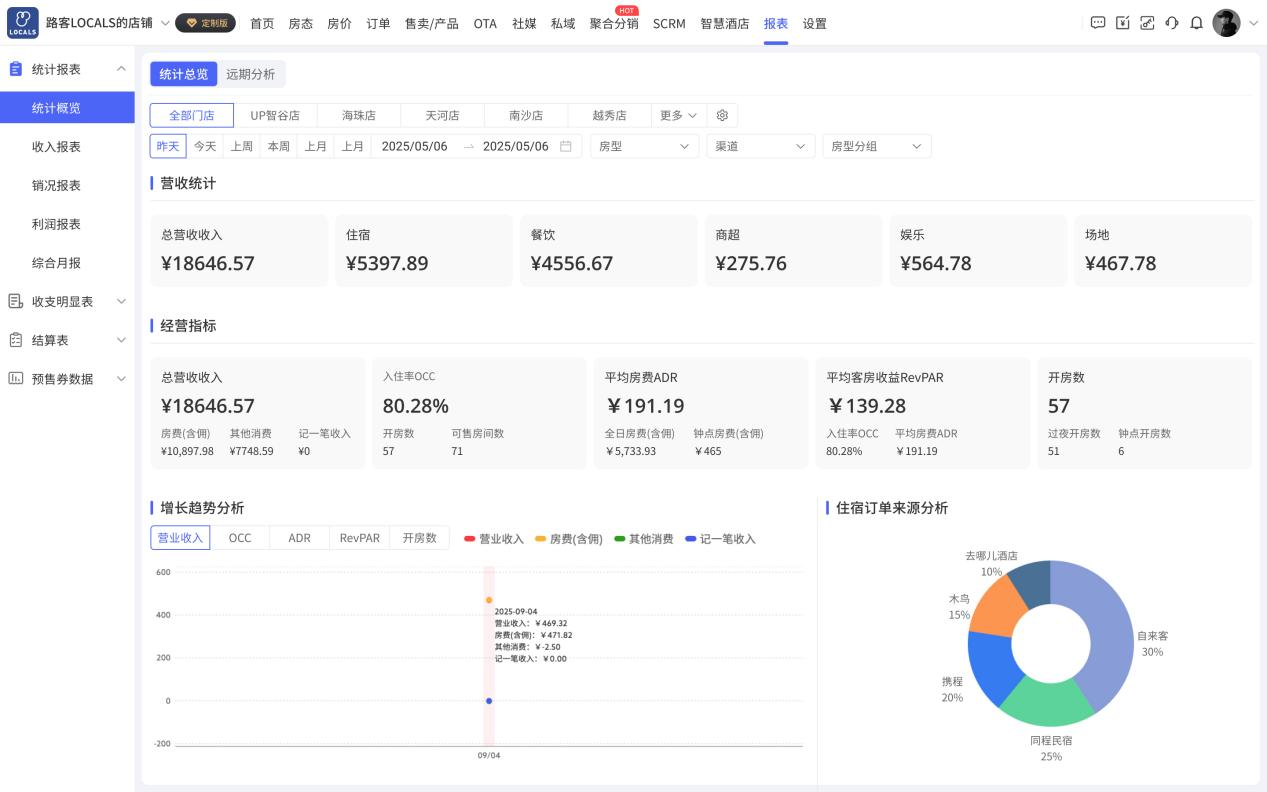Switch trend chart to 开房数
The width and height of the screenshot is (1267, 792).
click(420, 538)
